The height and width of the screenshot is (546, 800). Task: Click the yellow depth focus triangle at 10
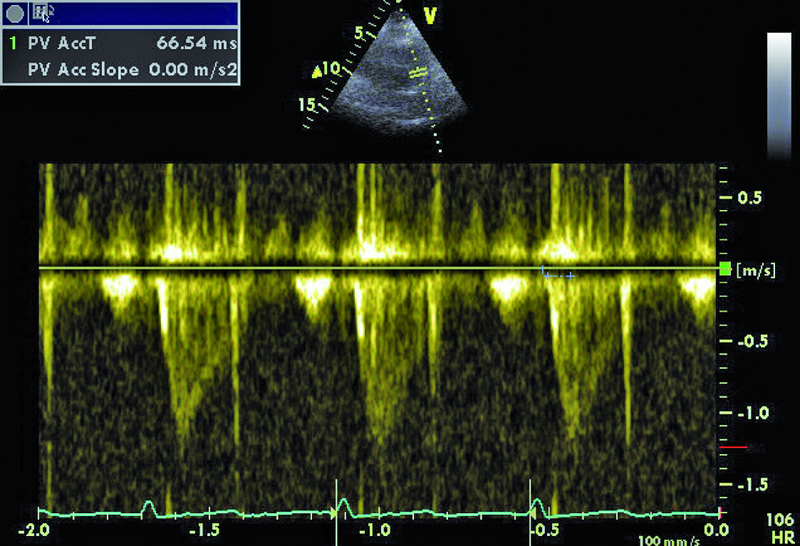click(x=317, y=72)
